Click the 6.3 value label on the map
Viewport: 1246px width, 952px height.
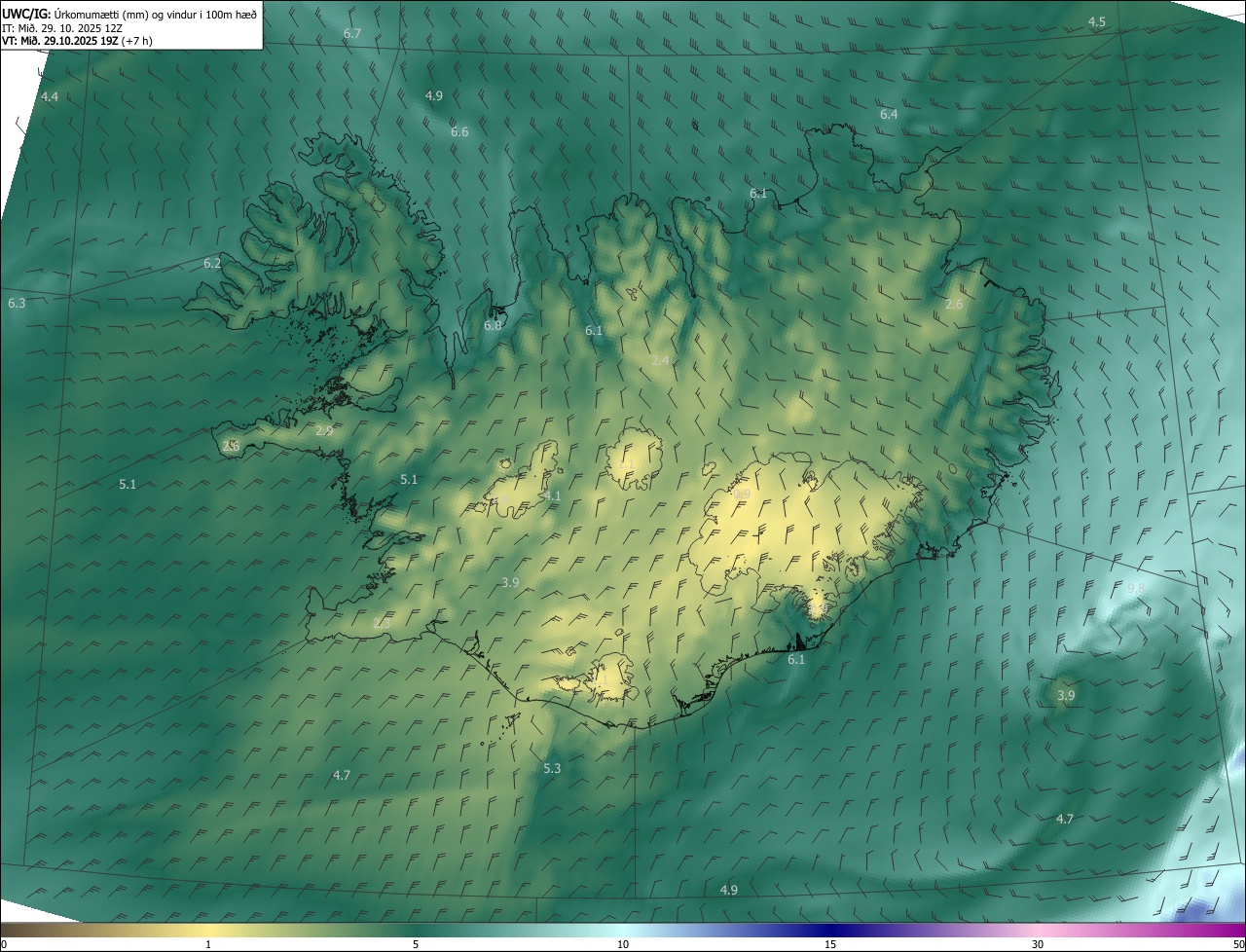[x=17, y=303]
